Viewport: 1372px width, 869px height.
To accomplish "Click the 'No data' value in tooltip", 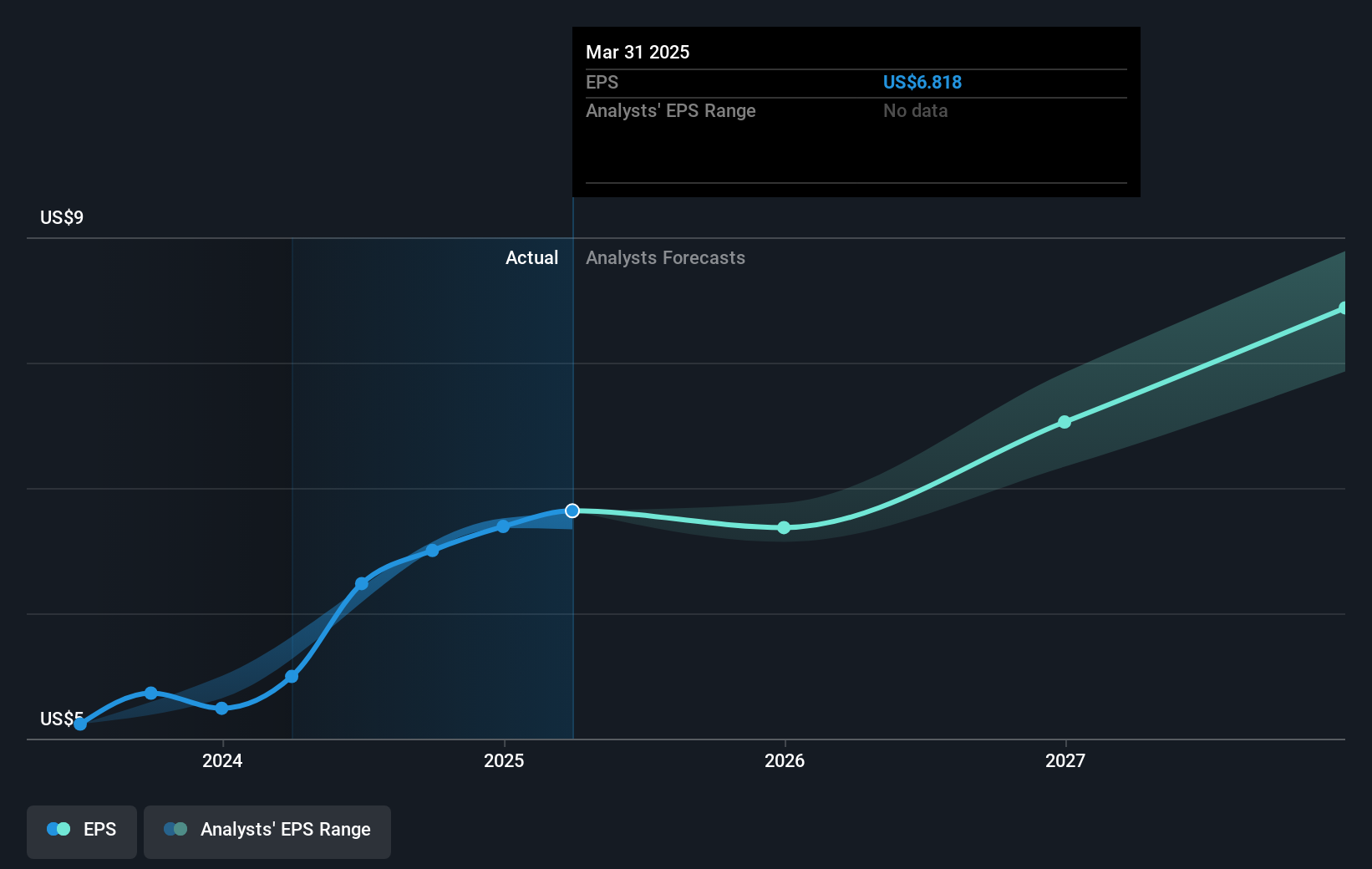I will pos(916,110).
